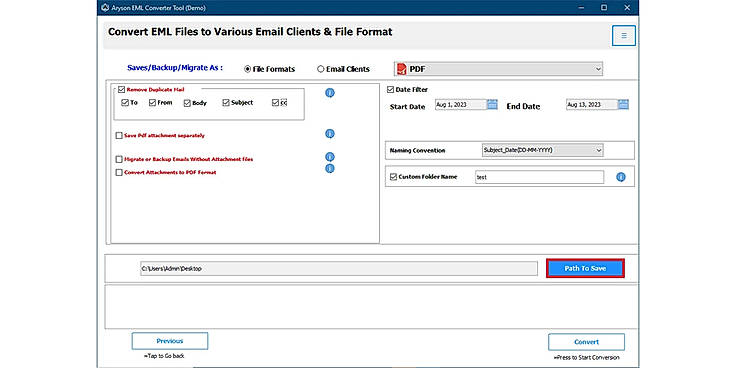Go back with the Previous button

coord(169,341)
